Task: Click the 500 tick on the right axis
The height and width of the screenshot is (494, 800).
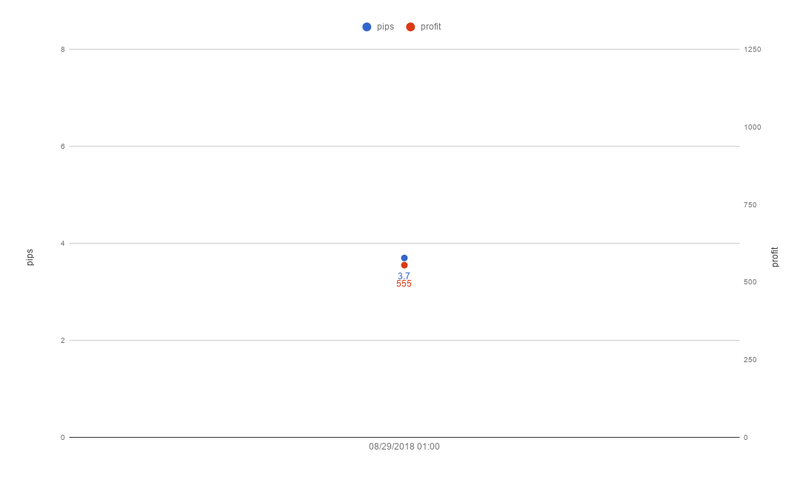Action: pos(750,282)
